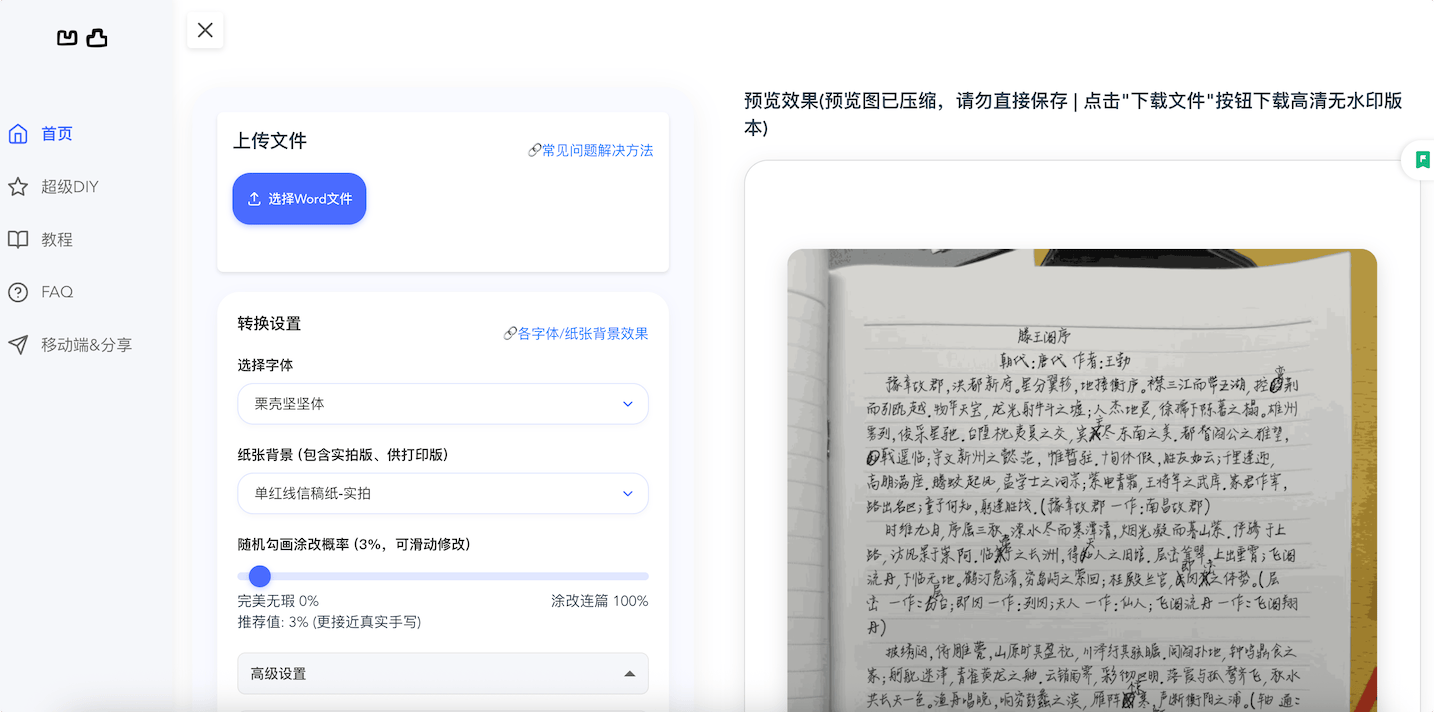Open the FAQ sidebar item
Screen dimensions: 1434x712
[x=57, y=292]
